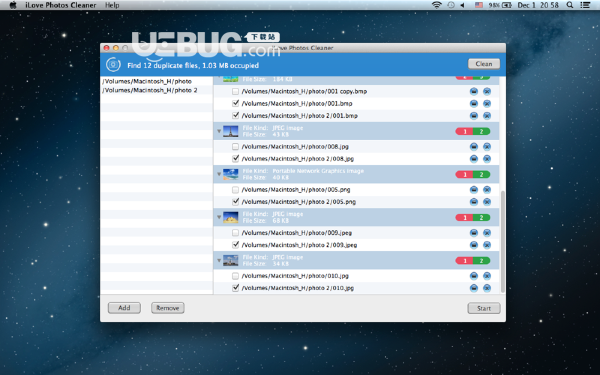This screenshot has width=600, height=375.
Task: Click the X icon for photo 2/008.jpg
Action: [x=487, y=159]
